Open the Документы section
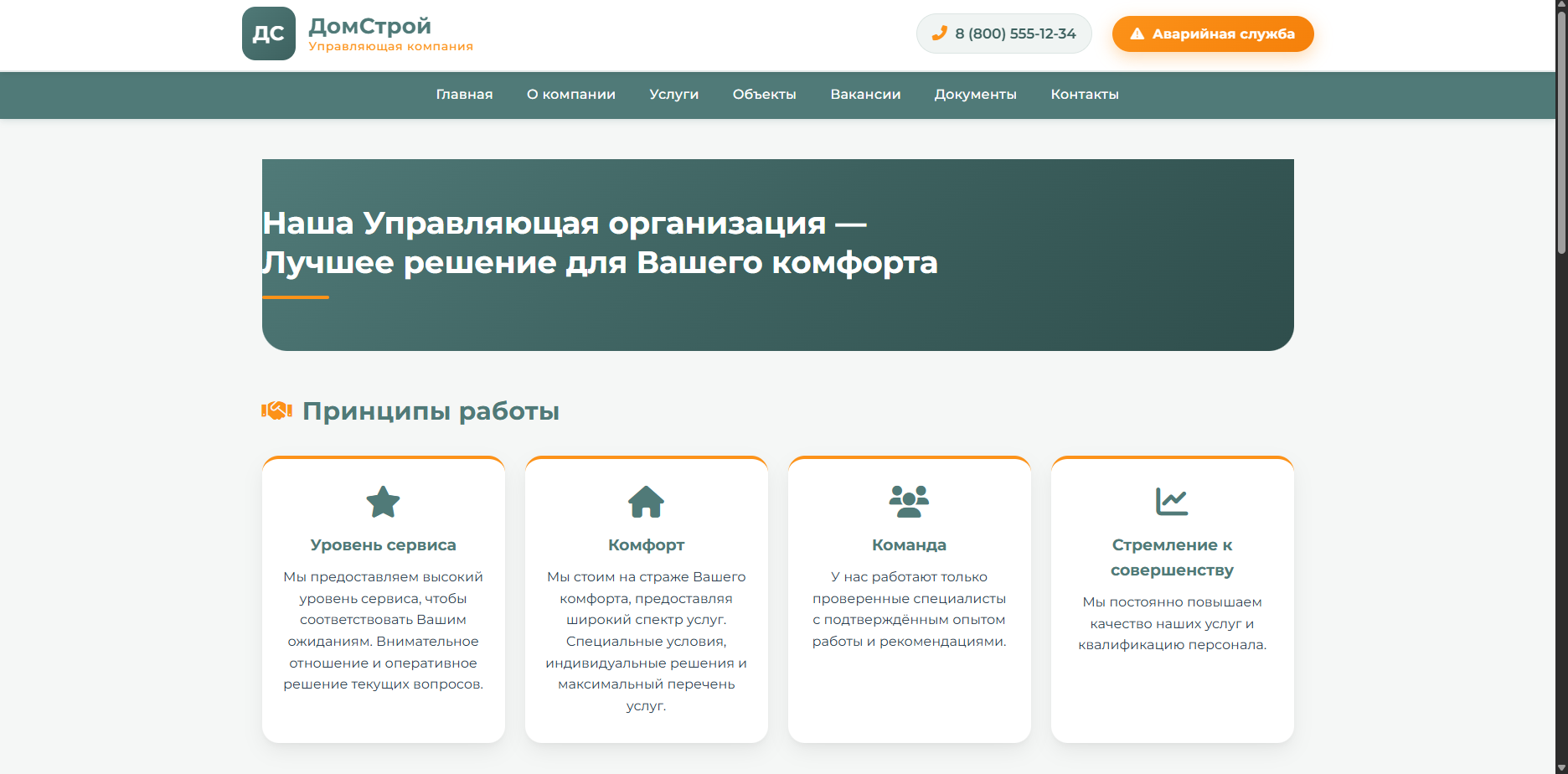The image size is (1568, 774). pyautogui.click(x=976, y=95)
